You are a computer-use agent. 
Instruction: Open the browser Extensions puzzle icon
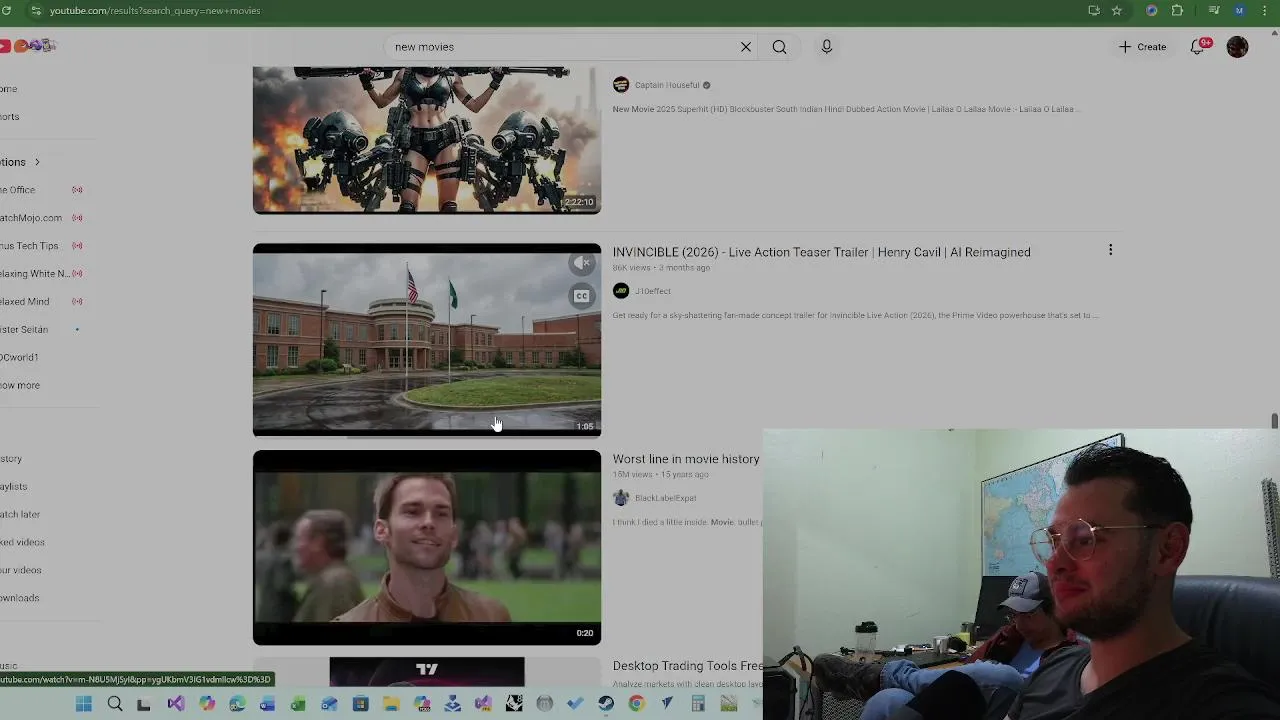click(1177, 10)
